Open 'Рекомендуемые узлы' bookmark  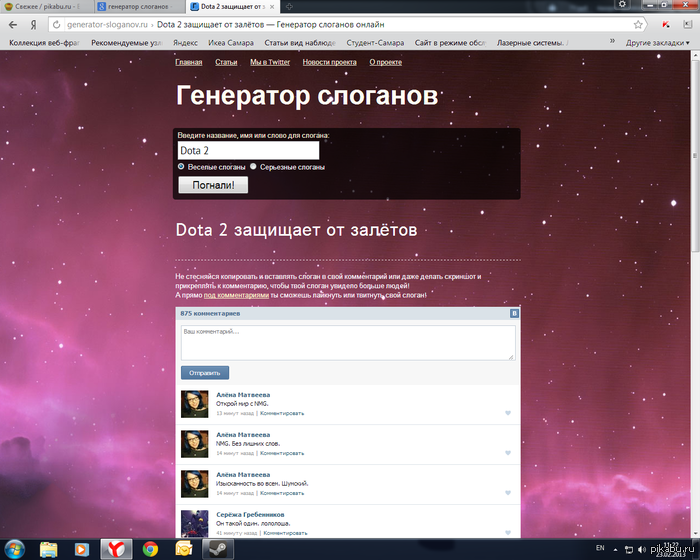pos(126,43)
